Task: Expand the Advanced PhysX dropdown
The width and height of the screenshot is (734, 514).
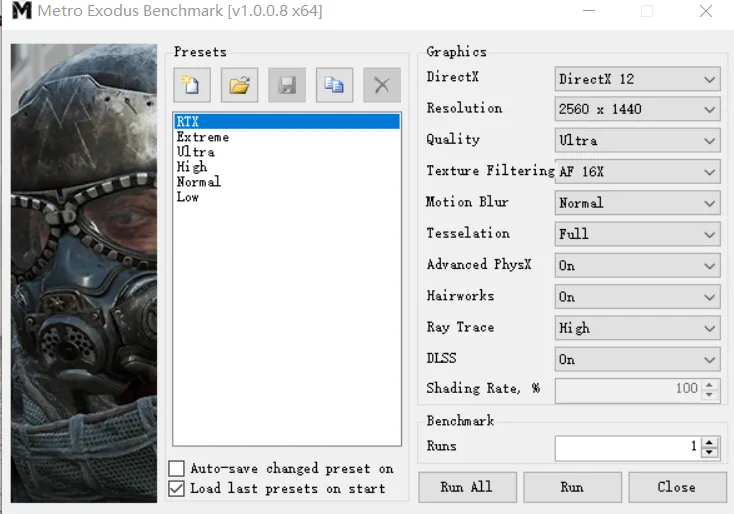Action: click(637, 265)
